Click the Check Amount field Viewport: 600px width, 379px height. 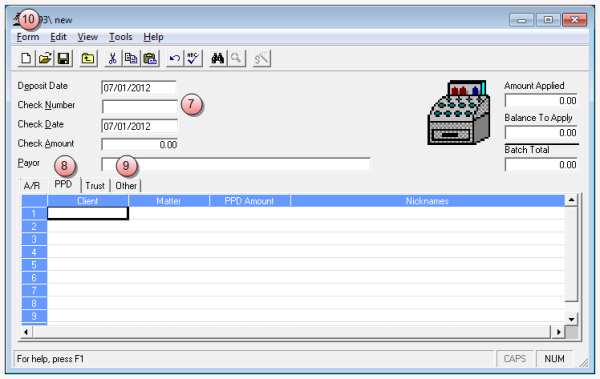(140, 145)
